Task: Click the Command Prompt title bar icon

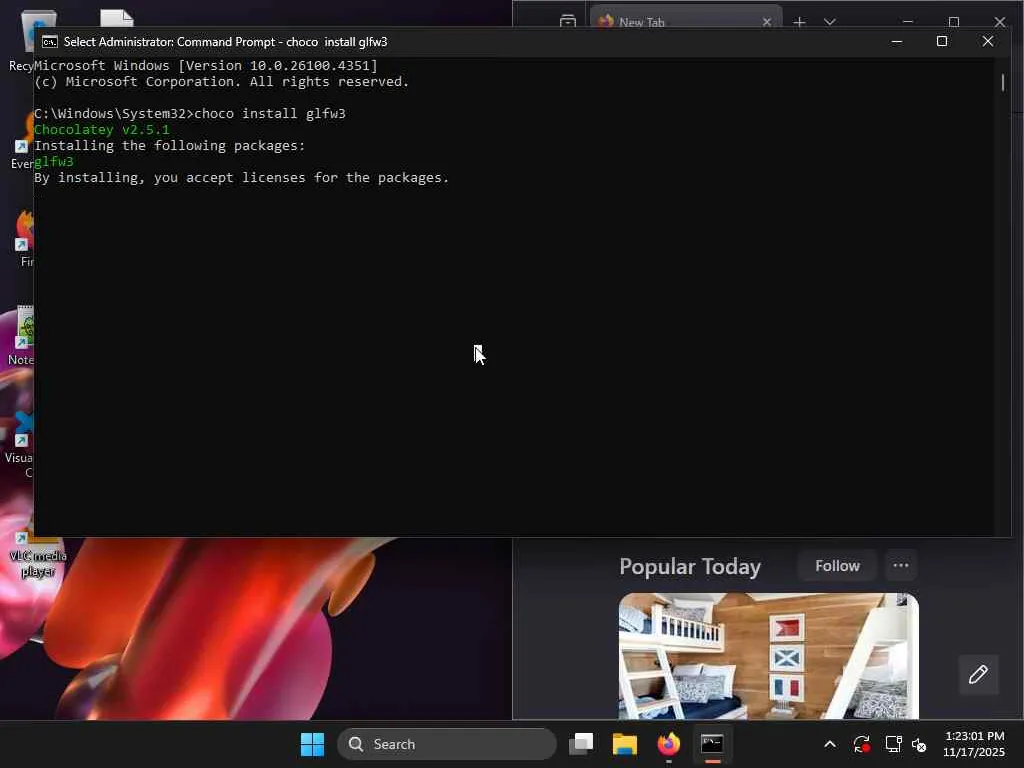Action: 50,42
